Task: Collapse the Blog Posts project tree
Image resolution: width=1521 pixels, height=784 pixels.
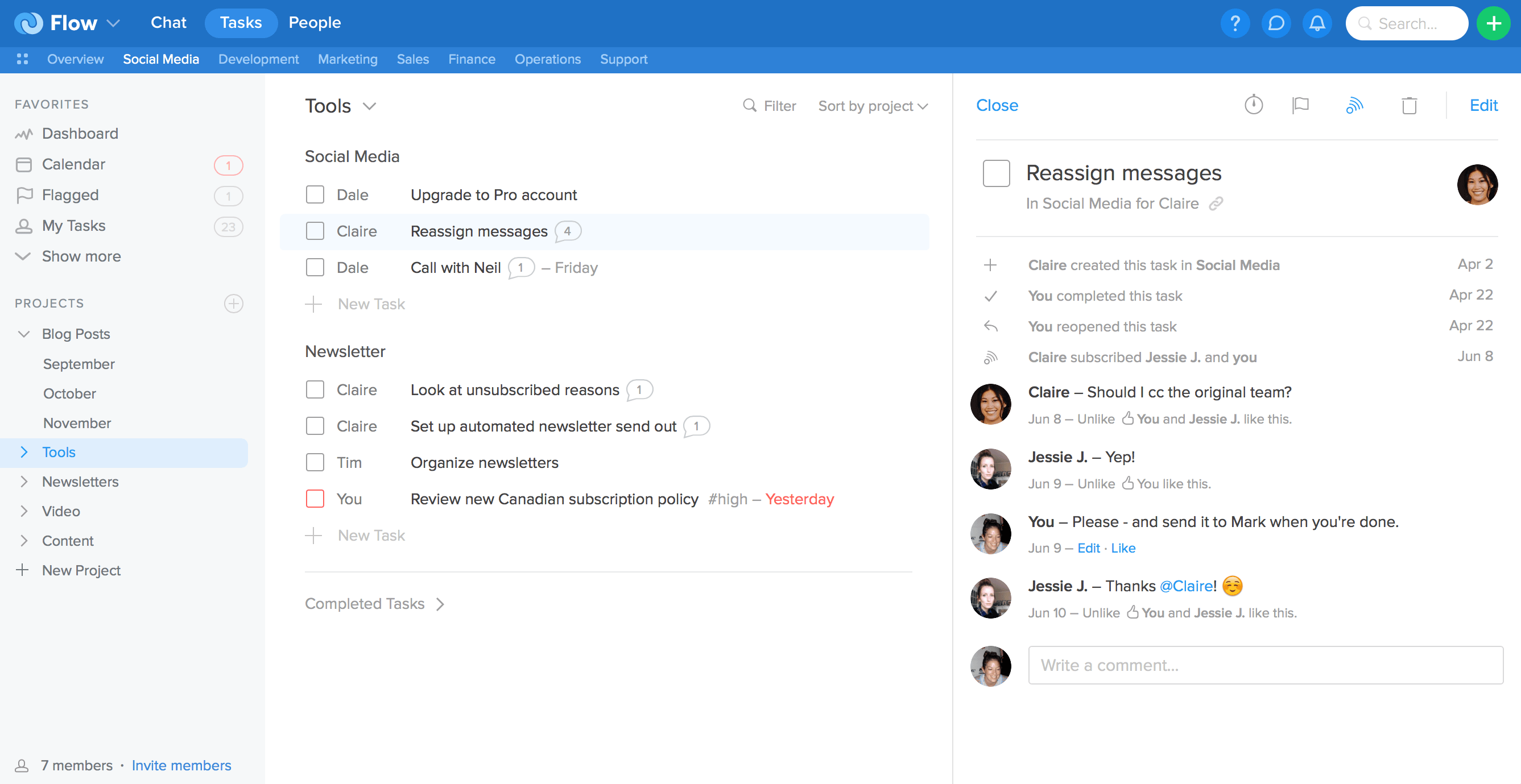Action: point(24,334)
